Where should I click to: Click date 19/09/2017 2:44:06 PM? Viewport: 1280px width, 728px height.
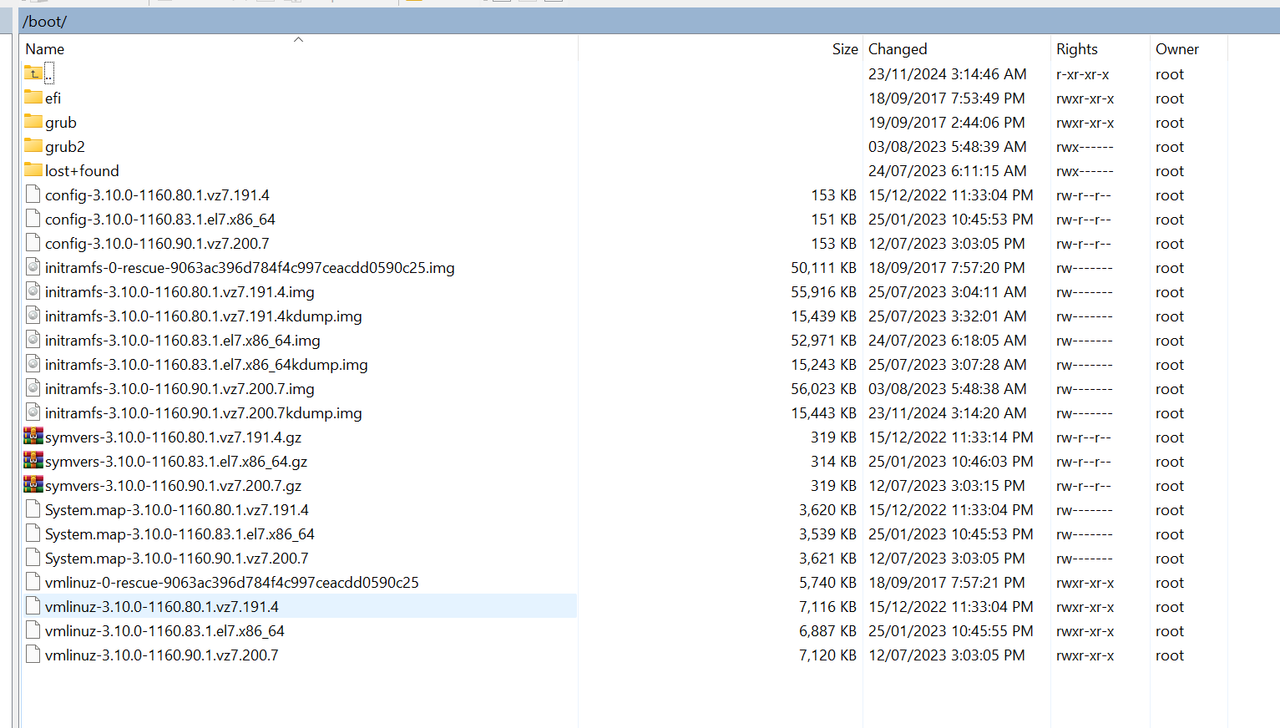947,122
